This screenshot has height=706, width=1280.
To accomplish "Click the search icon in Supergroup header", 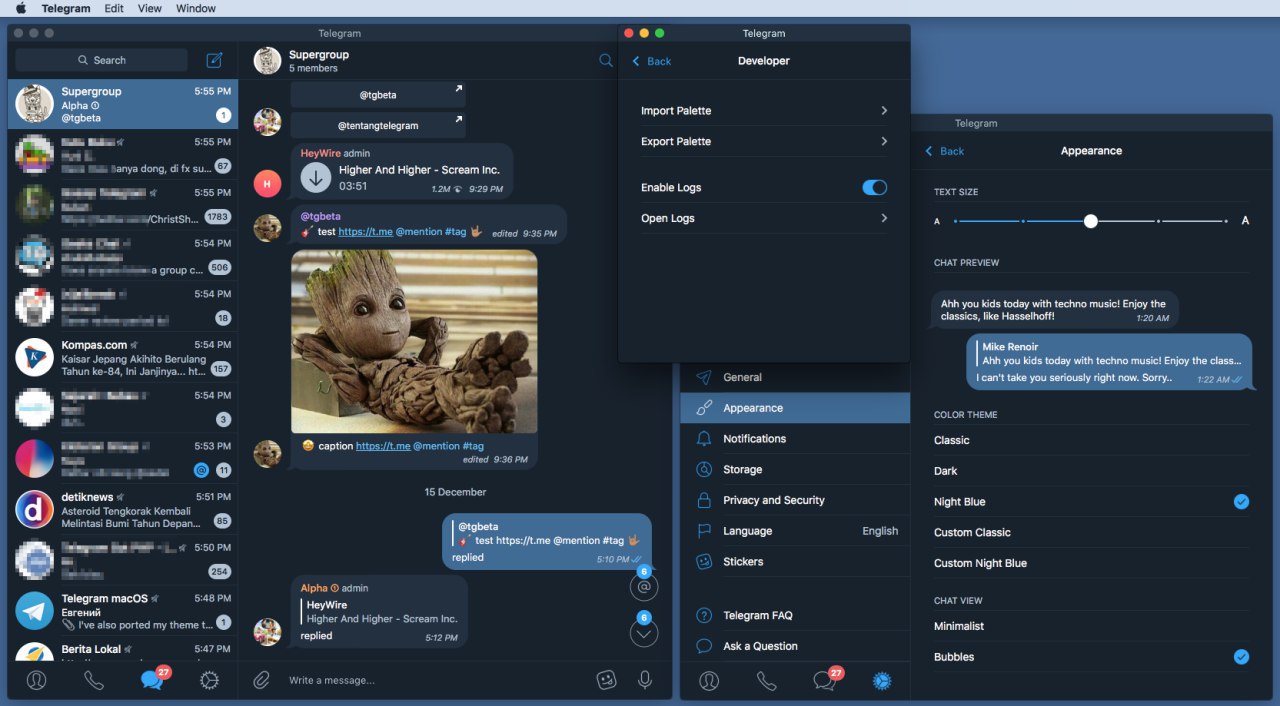I will tap(605, 61).
